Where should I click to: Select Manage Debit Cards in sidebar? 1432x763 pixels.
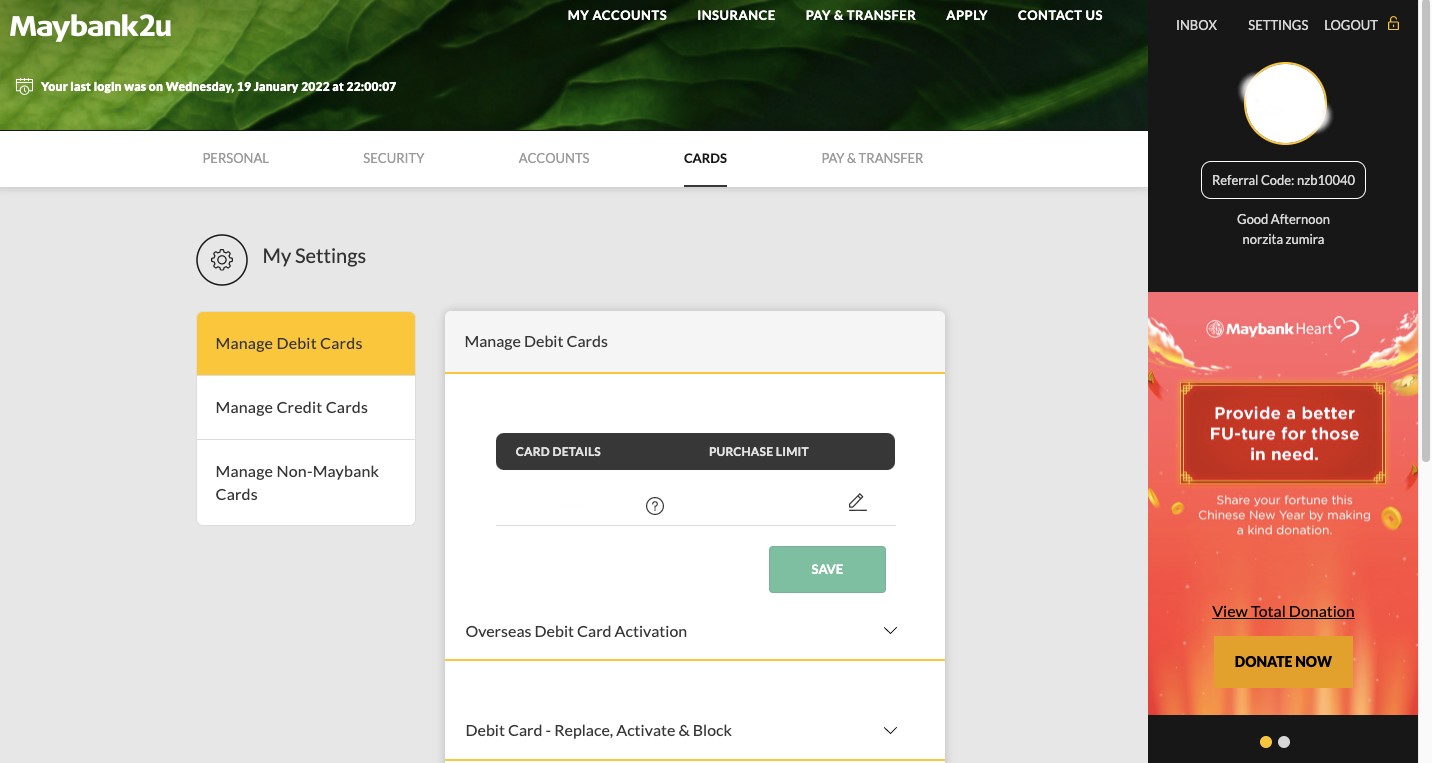(x=306, y=343)
